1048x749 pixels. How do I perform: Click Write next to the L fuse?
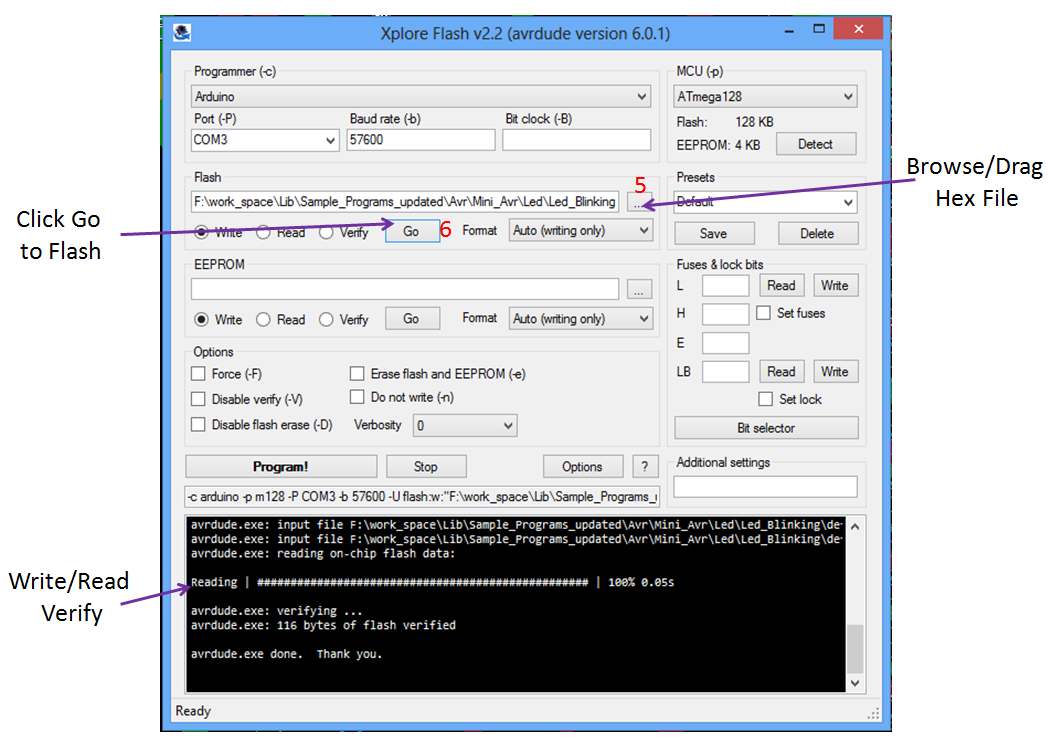coord(835,285)
